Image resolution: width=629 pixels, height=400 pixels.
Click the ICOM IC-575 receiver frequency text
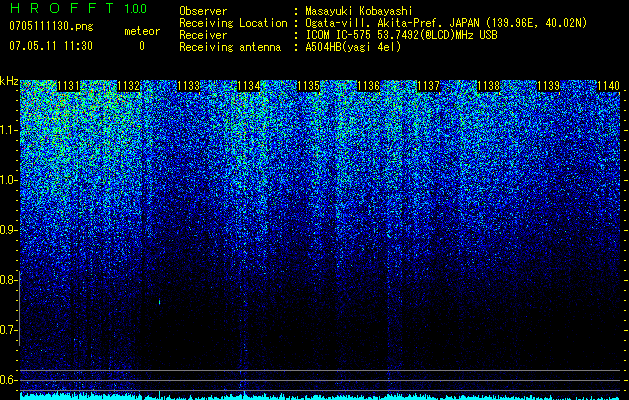tap(402, 35)
